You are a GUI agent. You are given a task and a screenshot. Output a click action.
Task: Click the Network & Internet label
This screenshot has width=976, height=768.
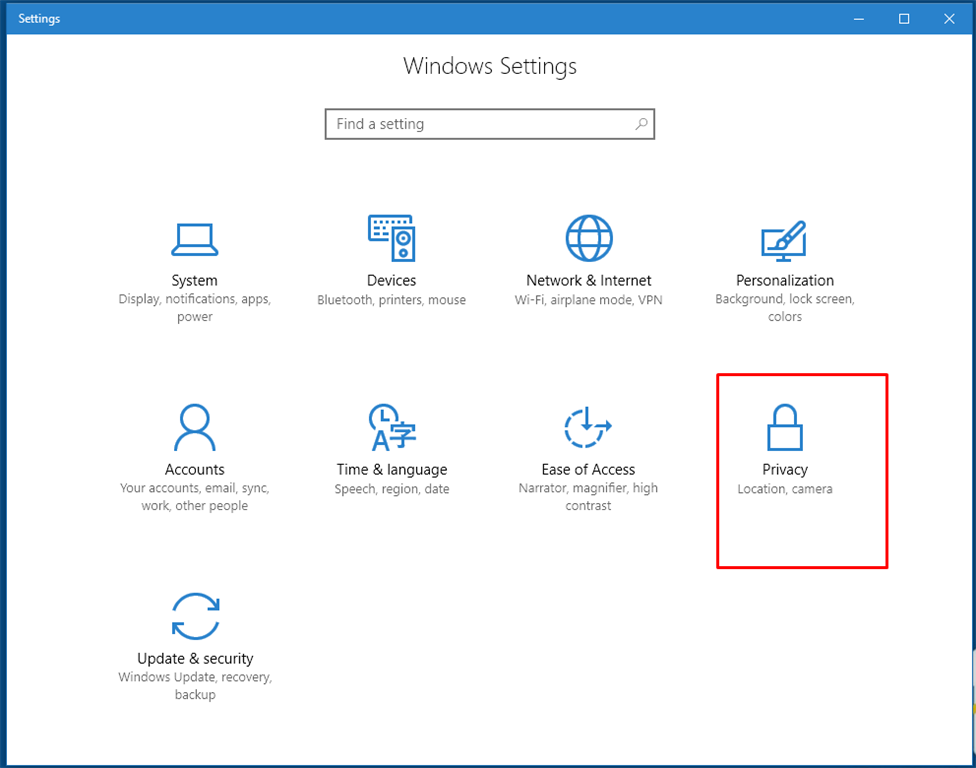(589, 281)
